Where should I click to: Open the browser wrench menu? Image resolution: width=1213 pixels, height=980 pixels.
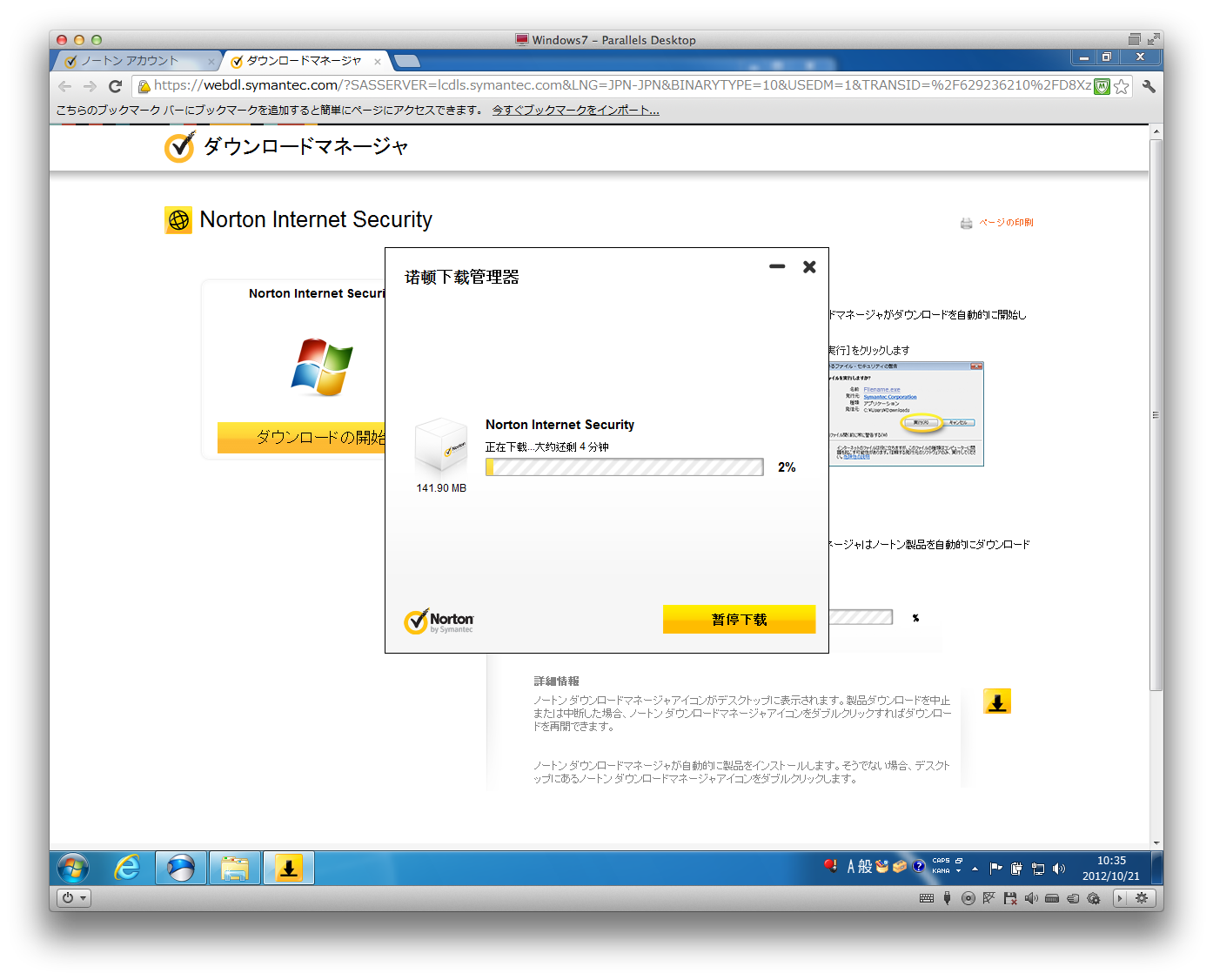(x=1149, y=86)
